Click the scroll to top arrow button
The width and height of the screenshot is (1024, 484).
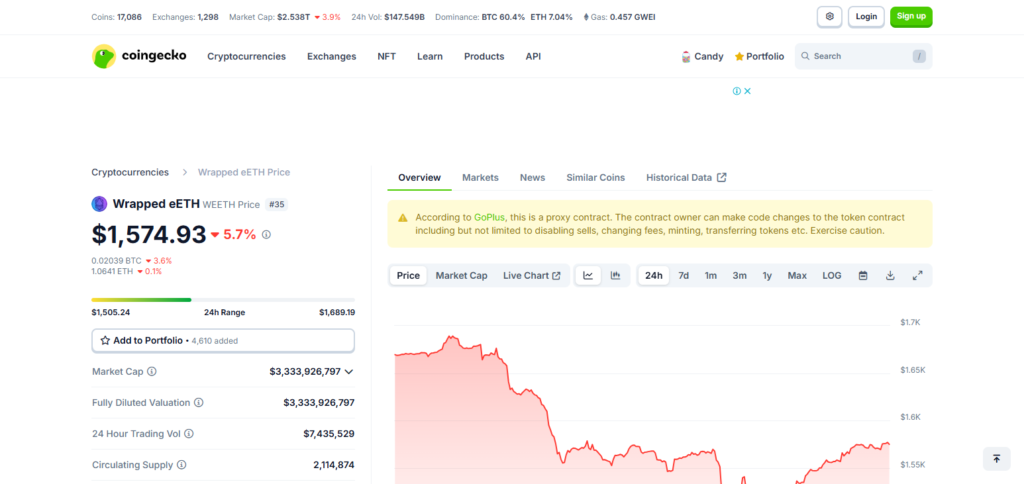coord(997,459)
